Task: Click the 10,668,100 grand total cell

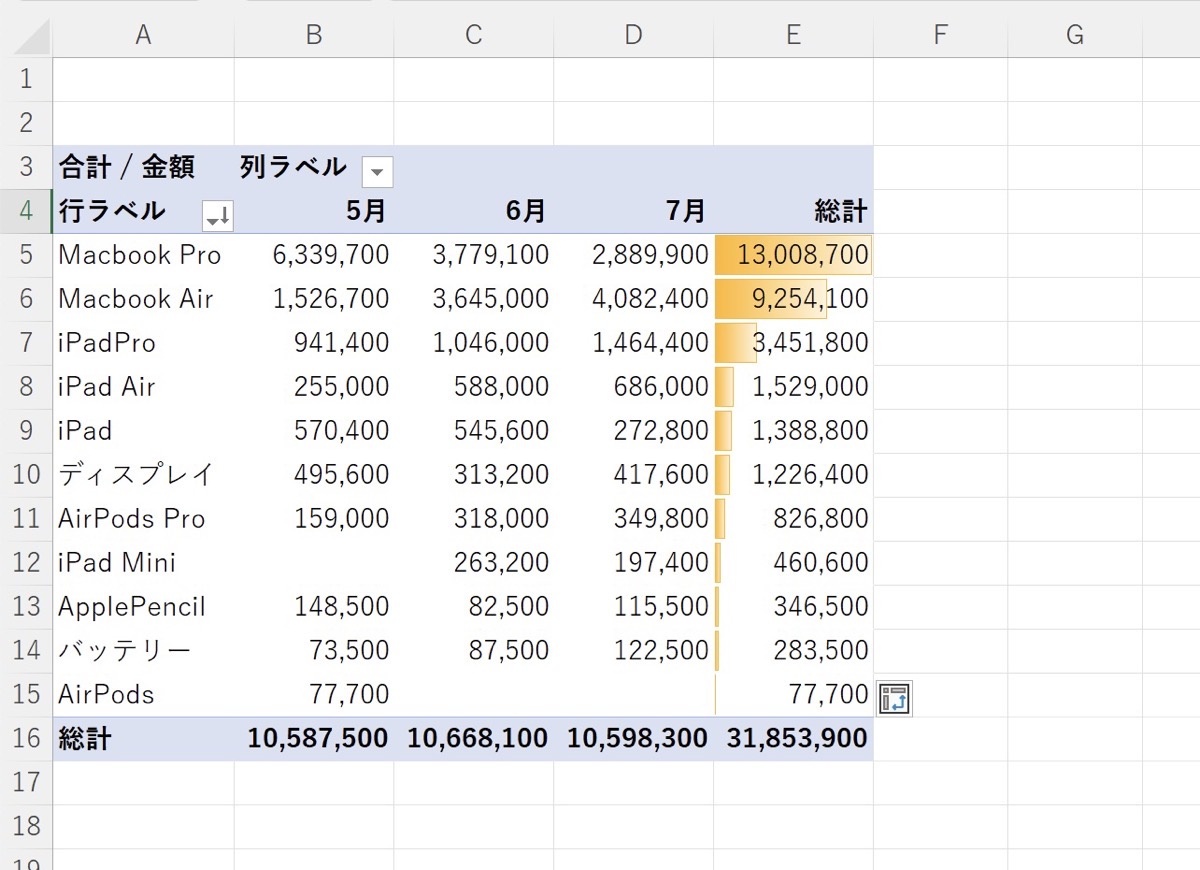Action: [x=474, y=739]
